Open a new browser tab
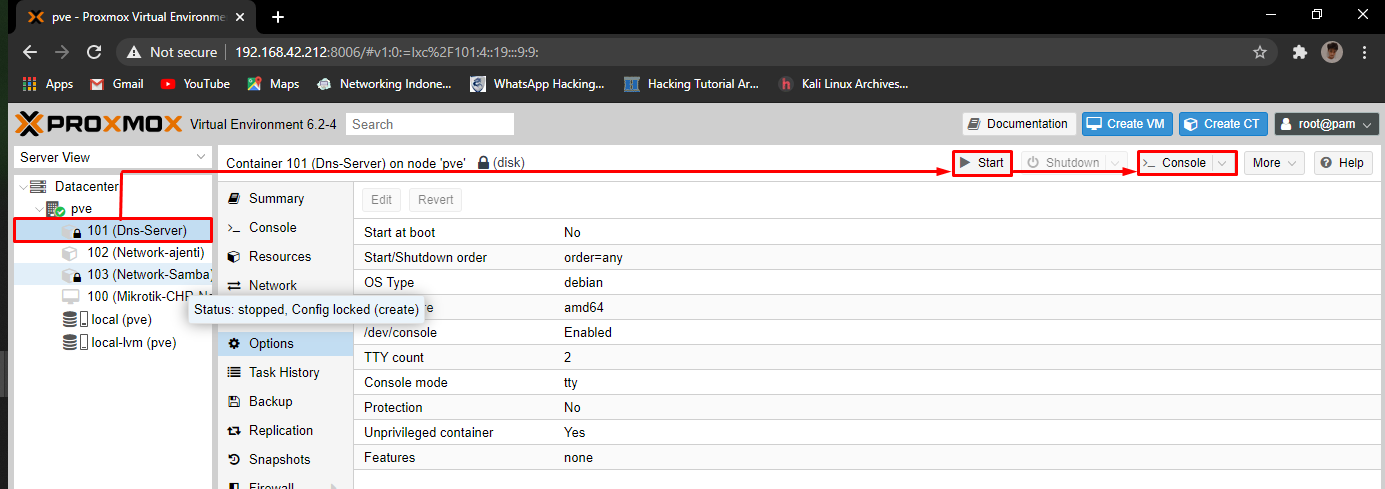Screen dimensions: 1385x489 (278, 17)
